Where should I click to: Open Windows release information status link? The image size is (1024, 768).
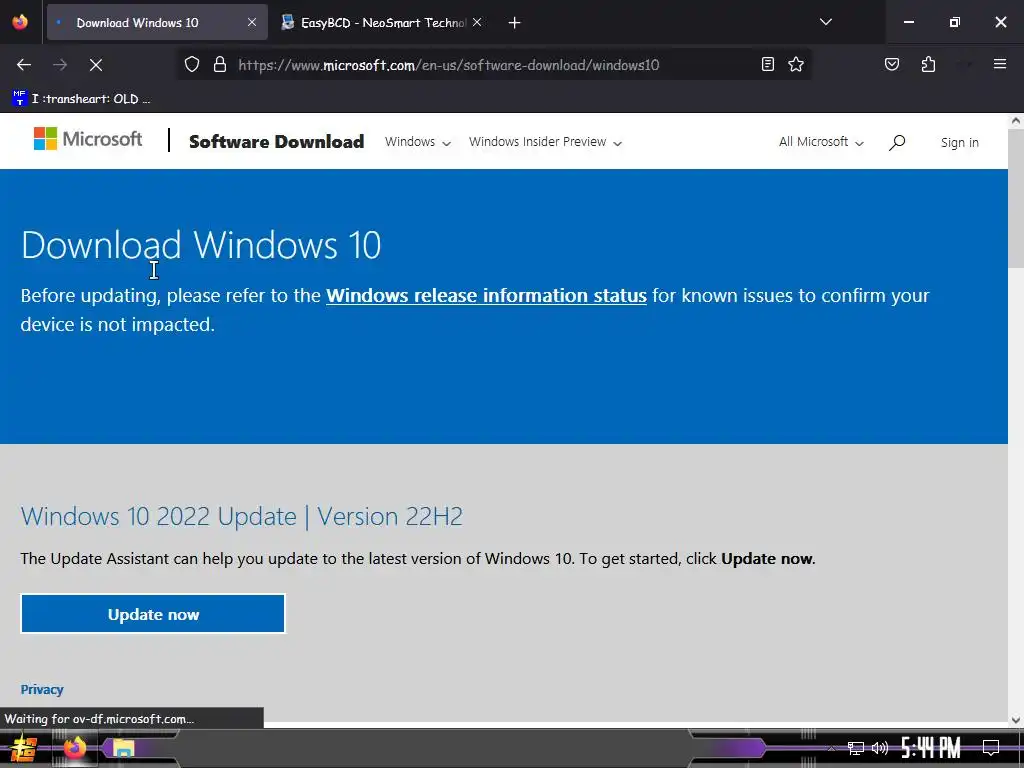(487, 295)
